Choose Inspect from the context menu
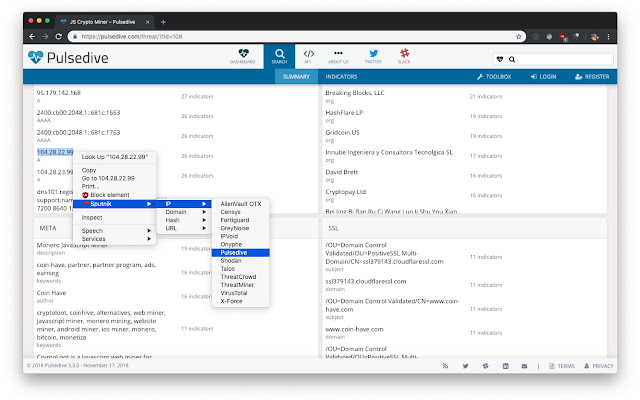Viewport: 640px width, 400px height. click(x=115, y=218)
